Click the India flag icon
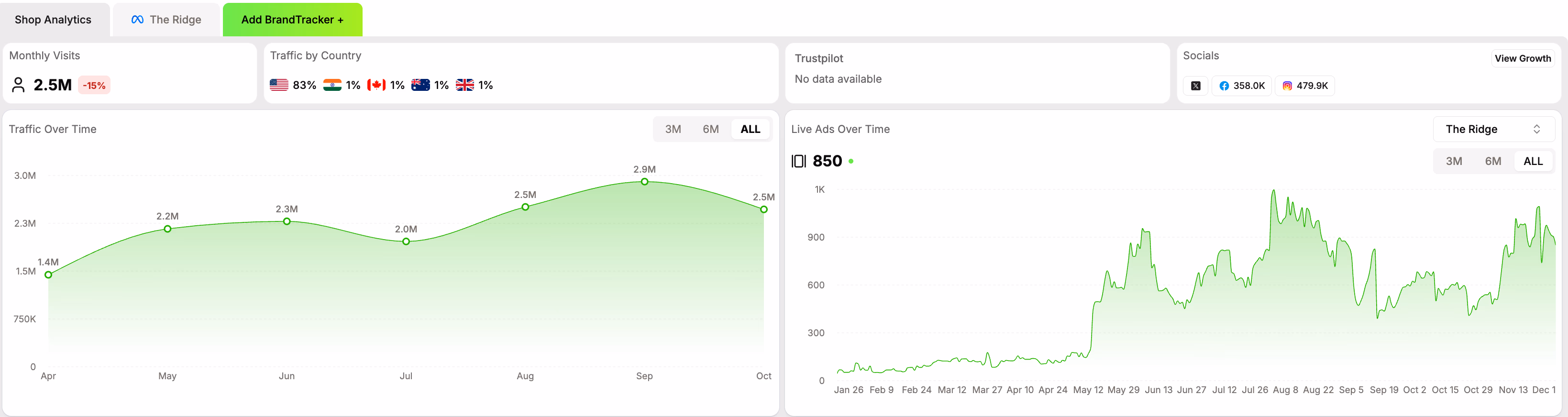 coord(332,85)
